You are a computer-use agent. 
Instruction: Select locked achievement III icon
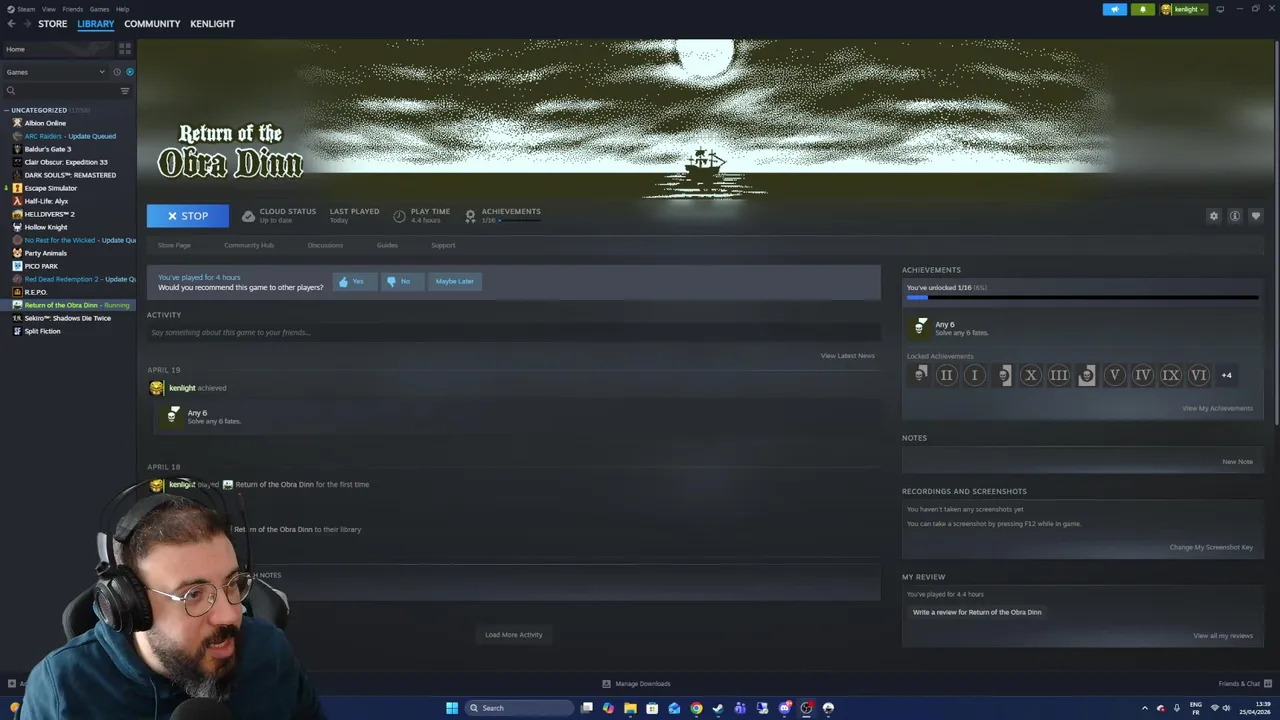(x=1058, y=375)
